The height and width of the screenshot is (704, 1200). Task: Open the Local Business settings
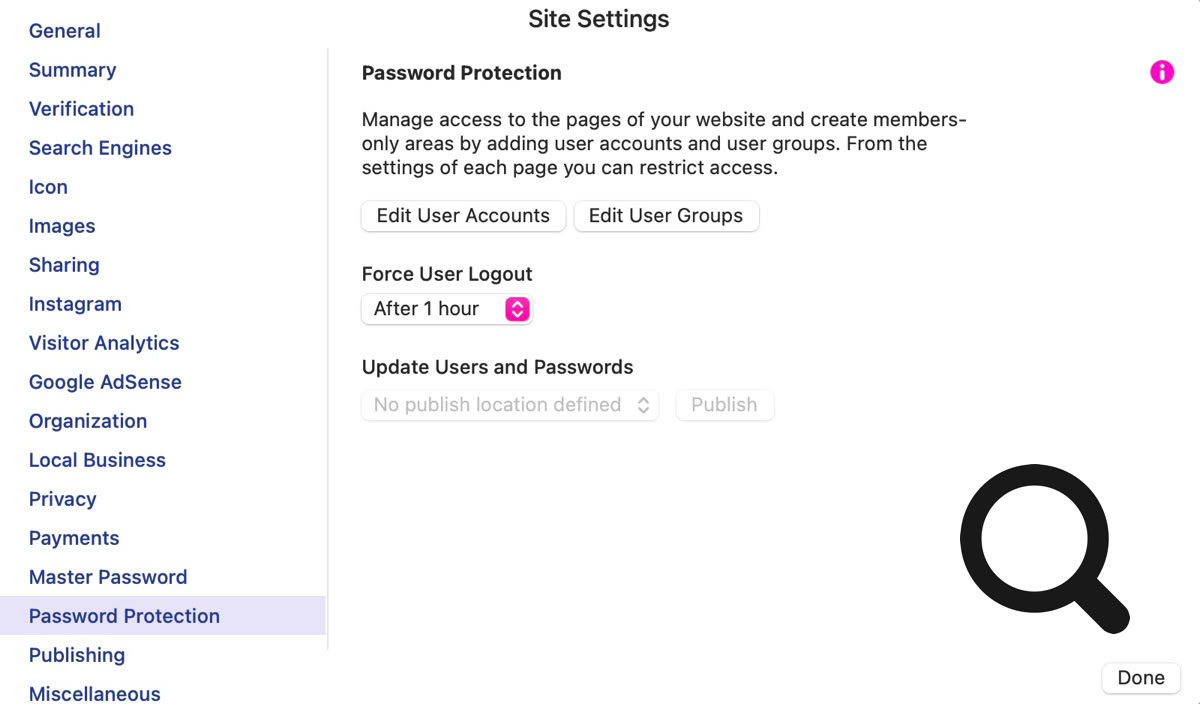(97, 460)
